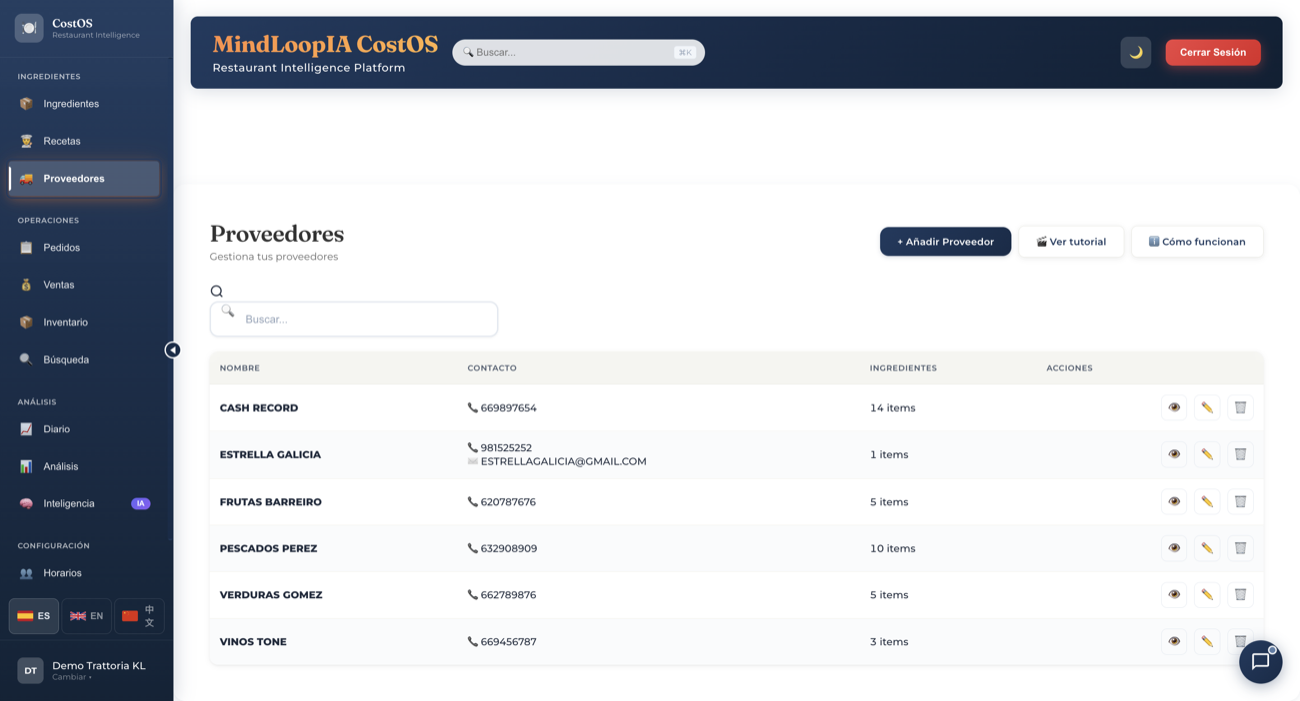Open Recetas in the sidebar
The height and width of the screenshot is (701, 1300).
(x=84, y=141)
